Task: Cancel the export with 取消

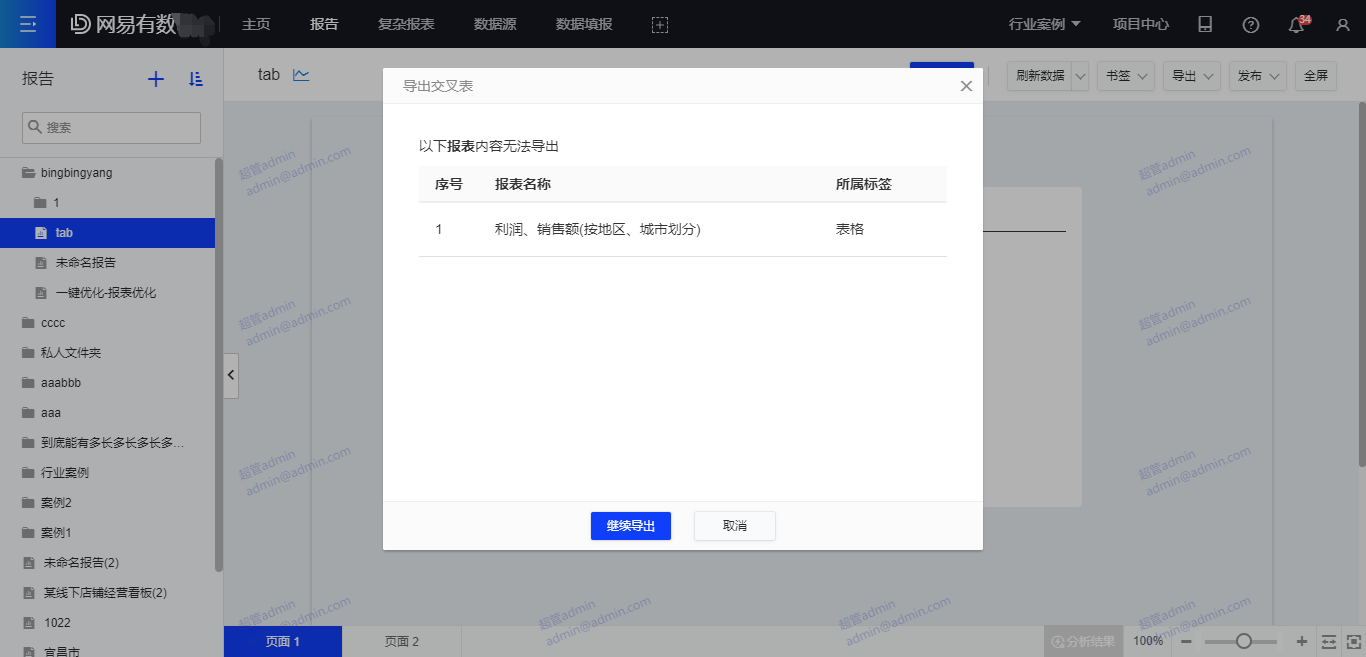Action: tap(734, 526)
